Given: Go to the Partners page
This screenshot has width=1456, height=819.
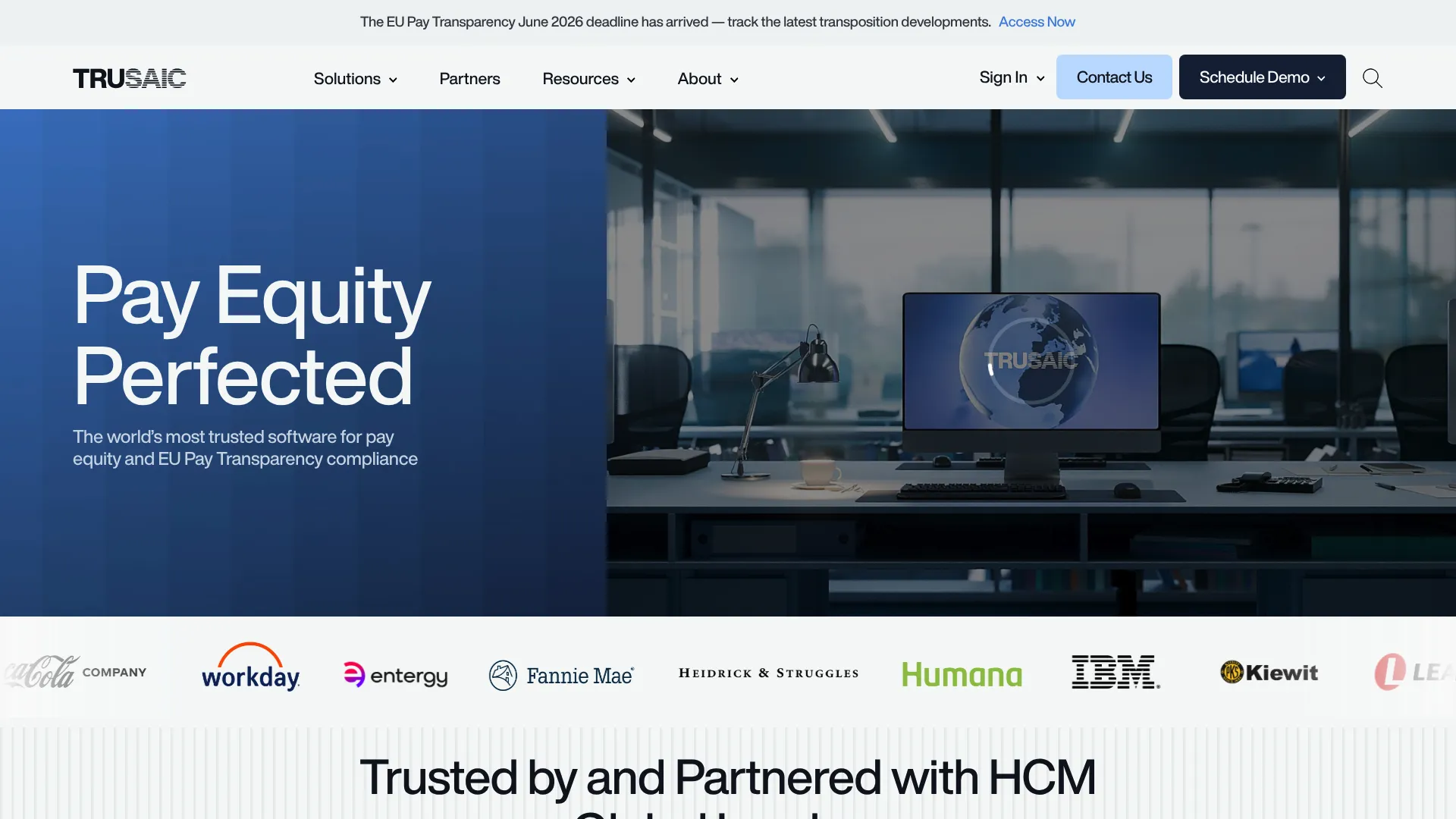Looking at the screenshot, I should [469, 79].
